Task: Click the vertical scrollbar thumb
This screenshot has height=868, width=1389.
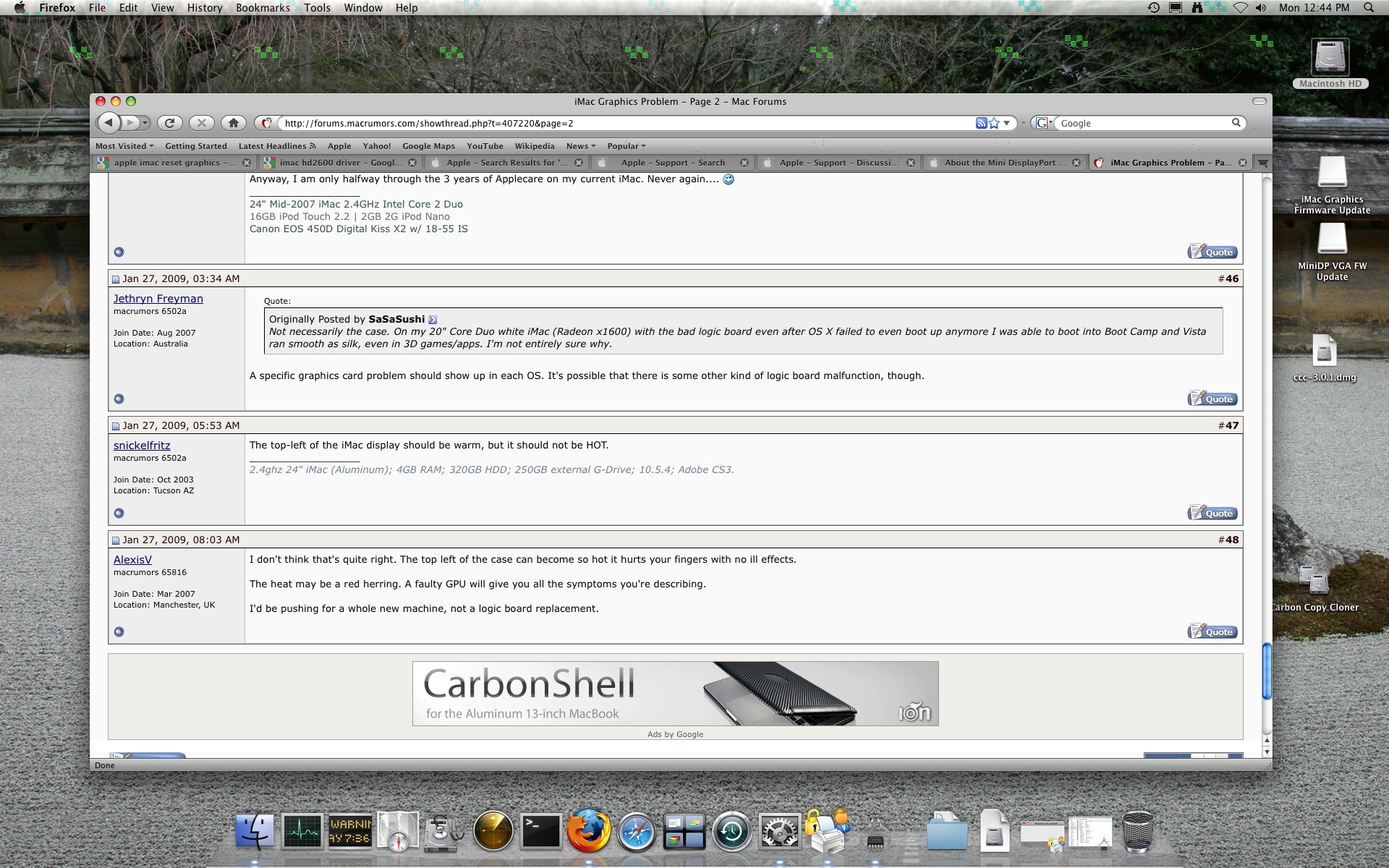Action: (x=1267, y=671)
